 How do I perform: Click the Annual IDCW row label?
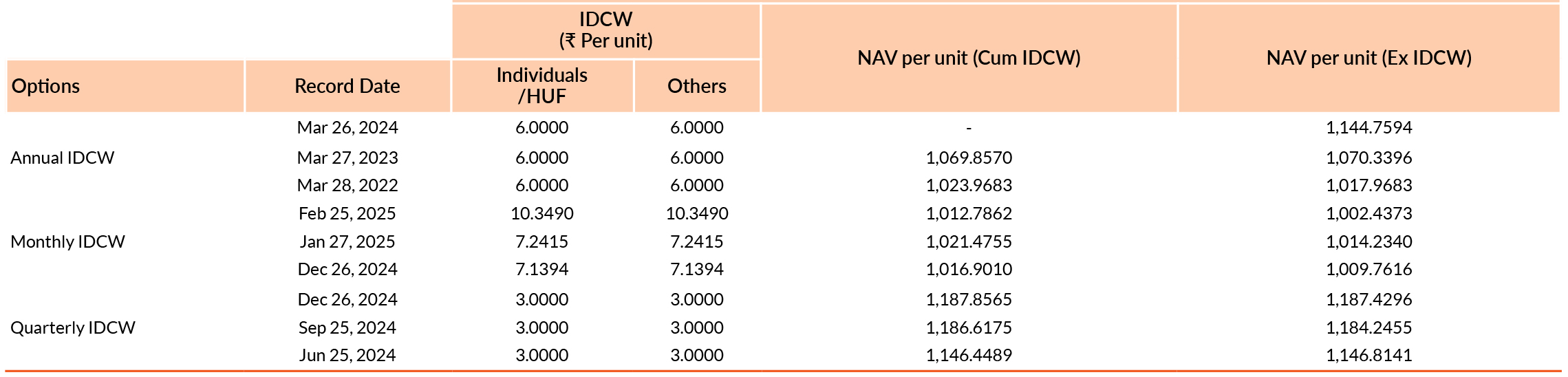[x=63, y=158]
